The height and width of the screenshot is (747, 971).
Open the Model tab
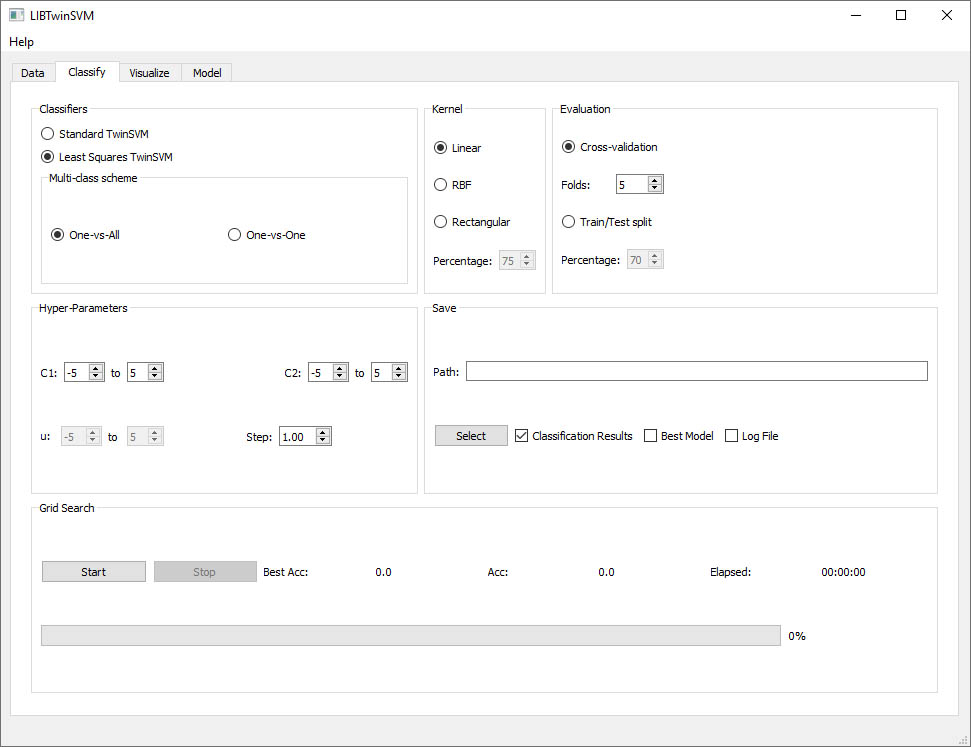point(207,72)
